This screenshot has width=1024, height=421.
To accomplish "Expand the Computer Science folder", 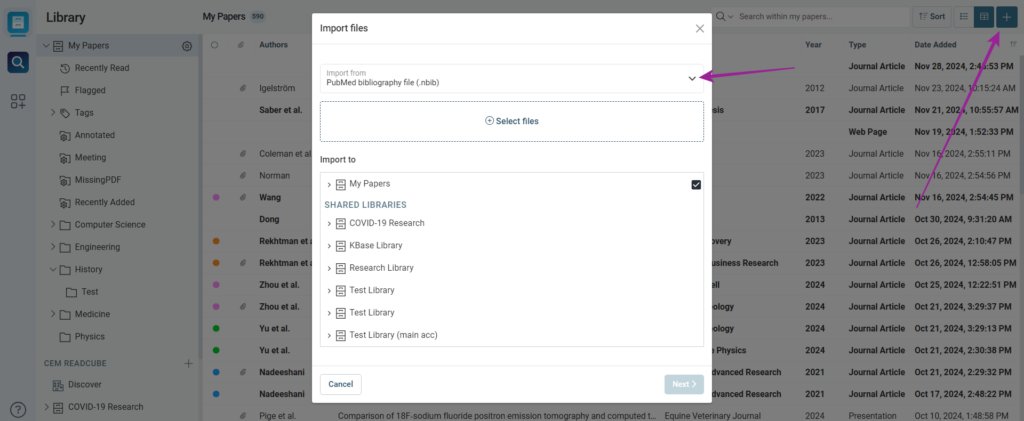I will (x=54, y=224).
